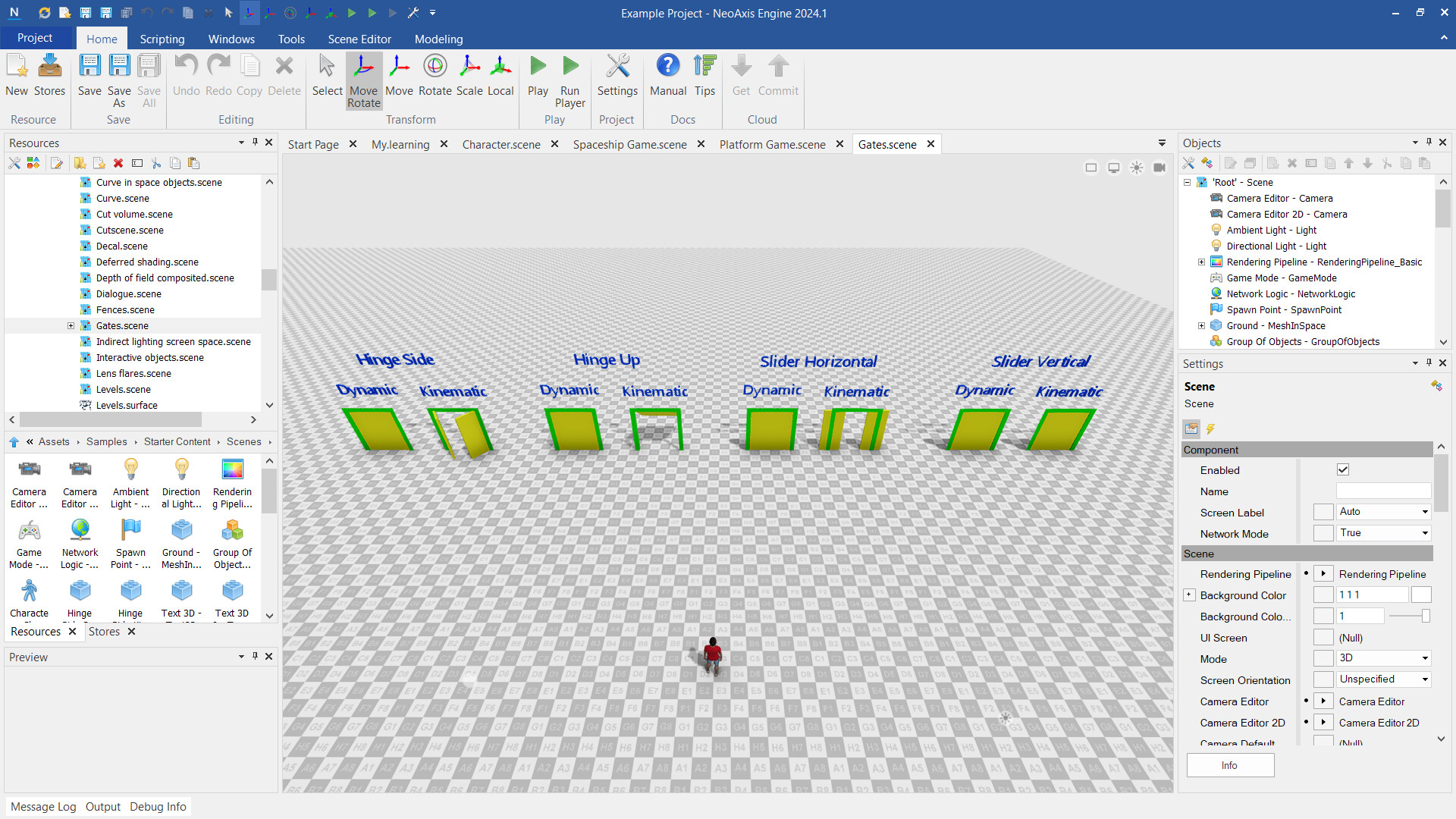The image size is (1456, 819).
Task: Click the Info button
Action: 1229,765
